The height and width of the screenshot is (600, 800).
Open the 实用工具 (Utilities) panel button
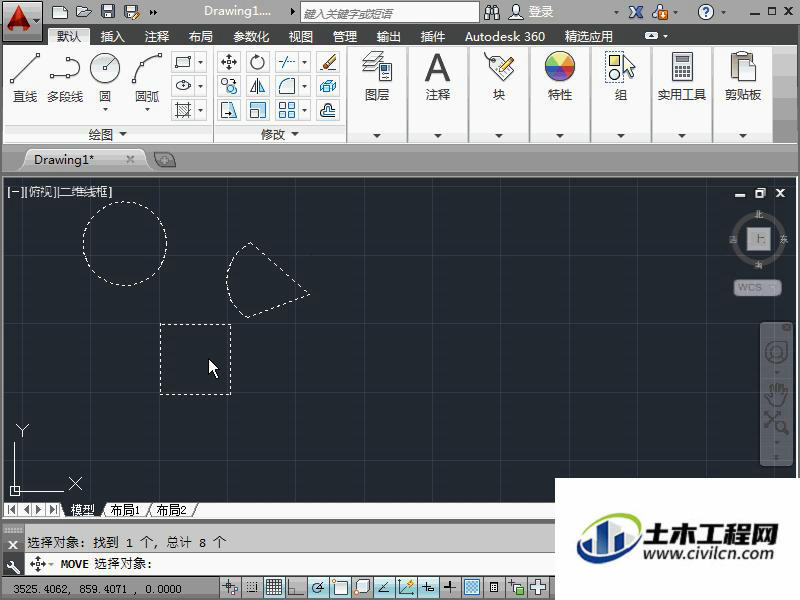(x=682, y=77)
